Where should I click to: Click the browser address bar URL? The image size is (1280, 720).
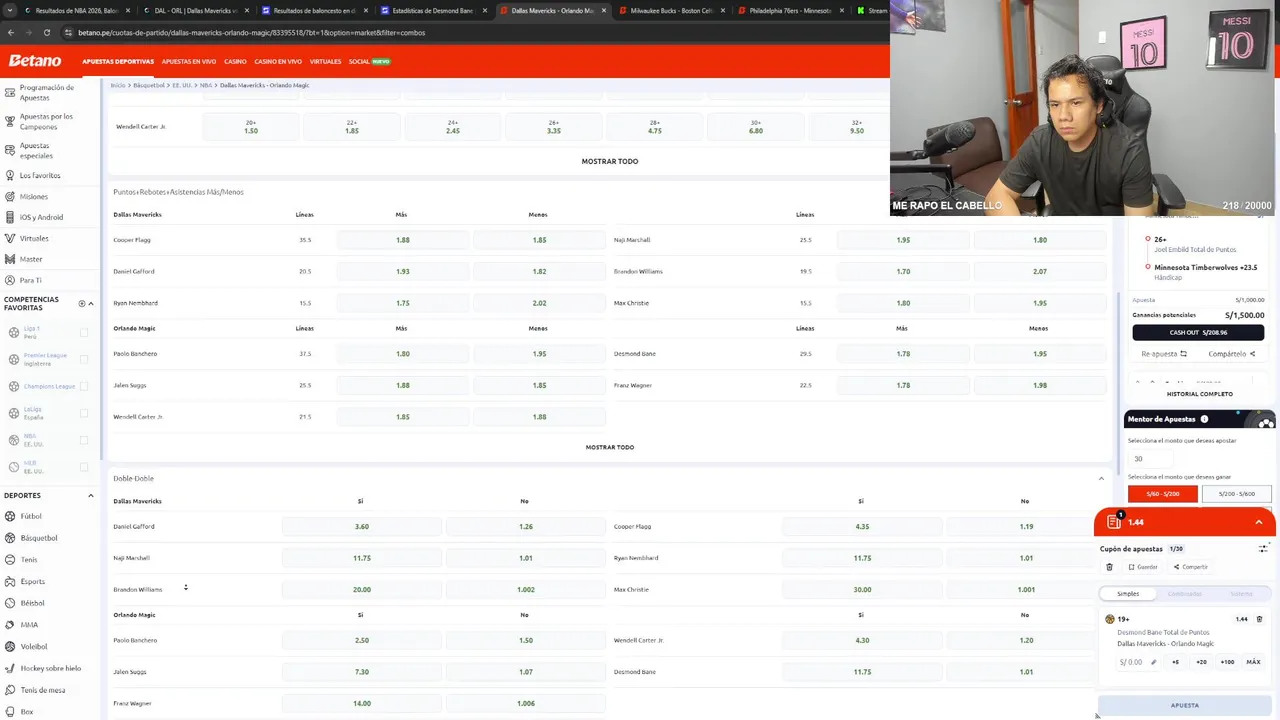(x=252, y=32)
